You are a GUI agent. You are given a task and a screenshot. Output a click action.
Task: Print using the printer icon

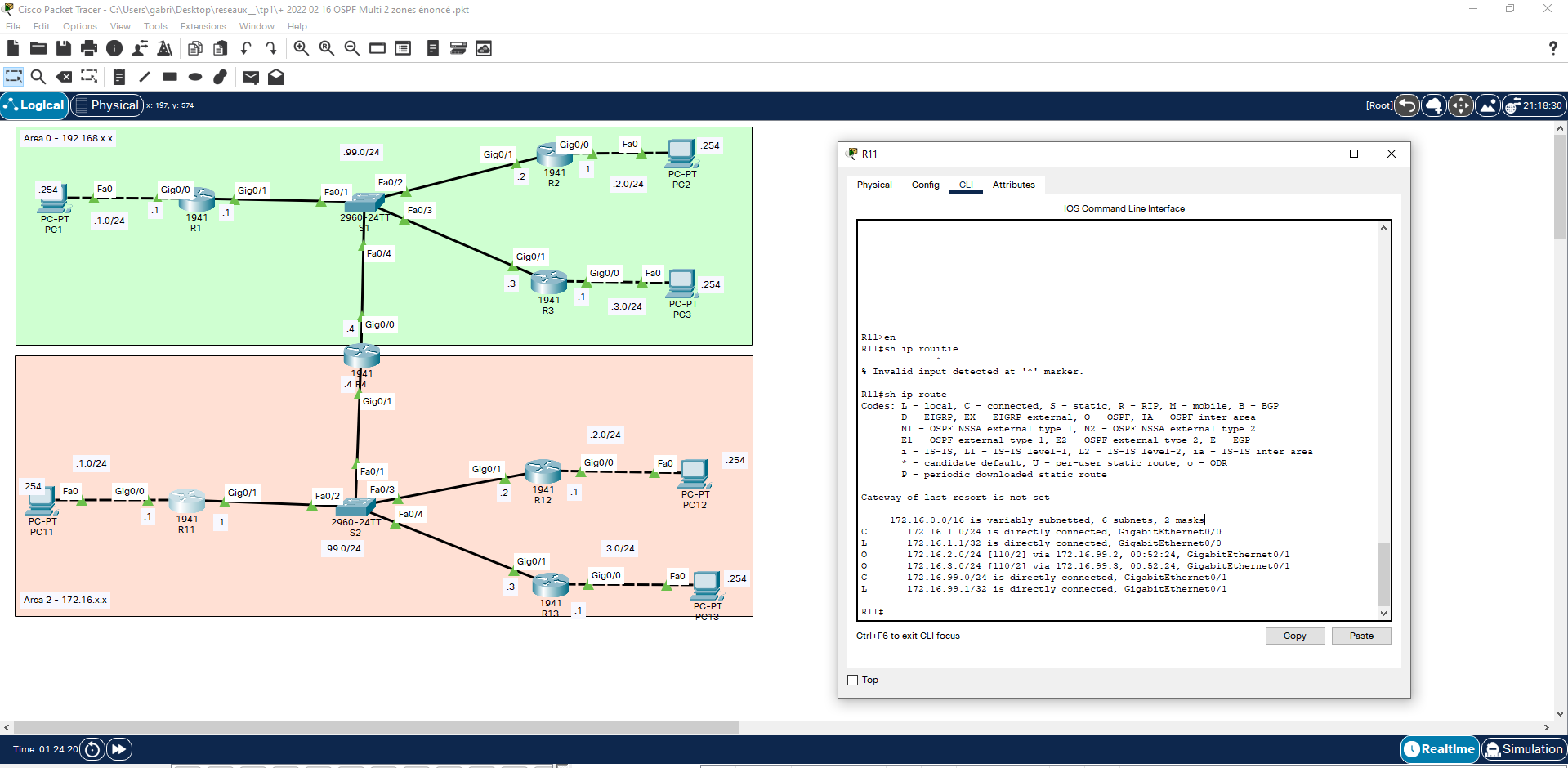coord(89,48)
